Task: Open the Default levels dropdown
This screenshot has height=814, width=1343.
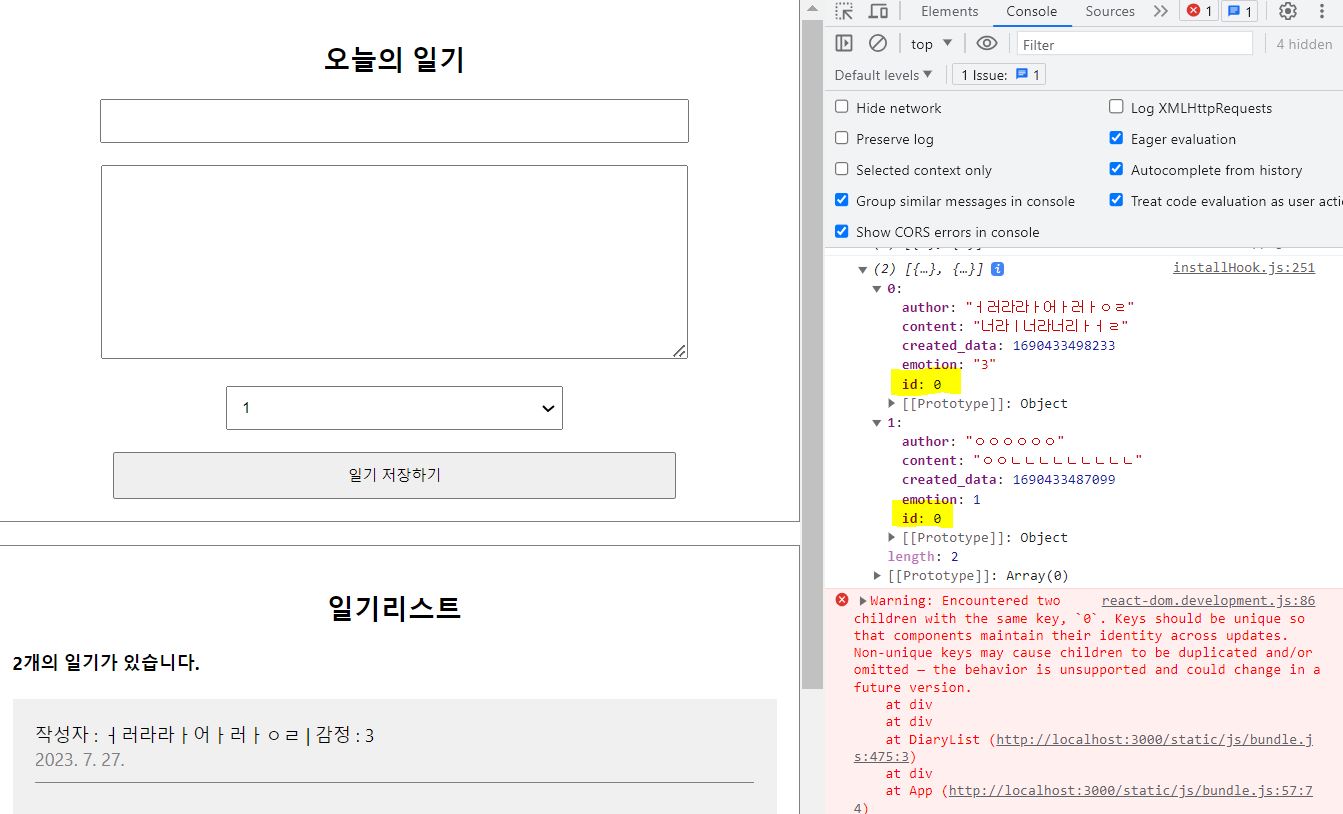Action: coord(883,75)
